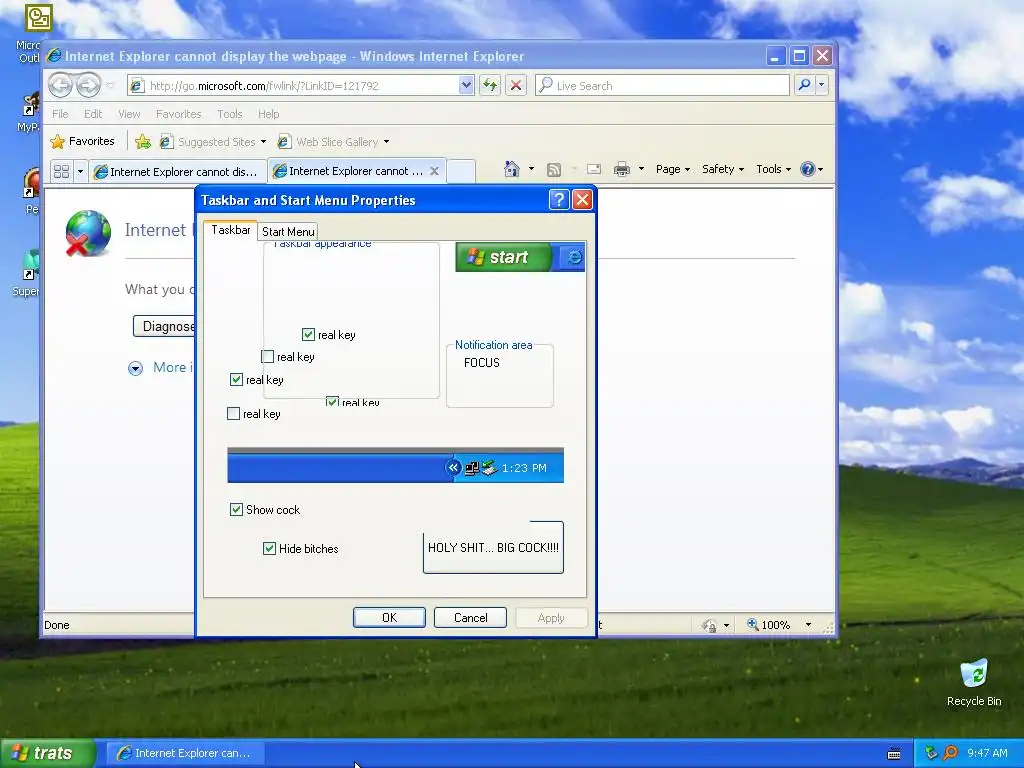This screenshot has width=1024, height=768.
Task: Click the RSS Feeds icon
Action: (554, 170)
